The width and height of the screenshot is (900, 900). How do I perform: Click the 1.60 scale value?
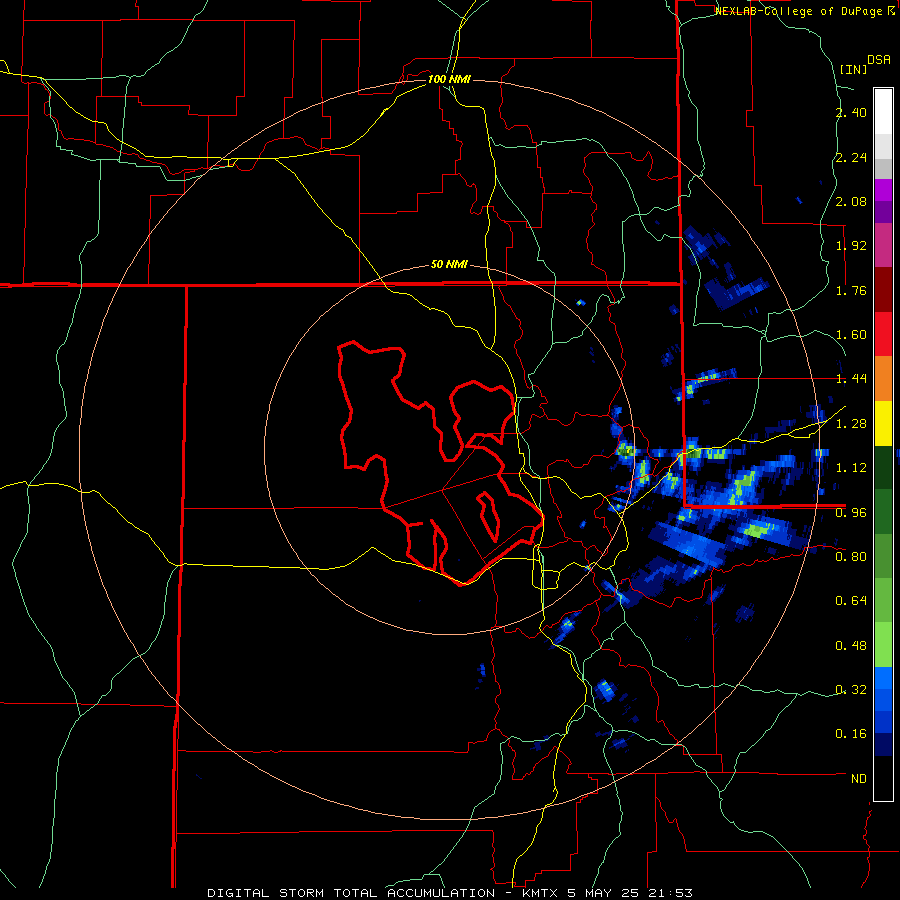point(851,335)
